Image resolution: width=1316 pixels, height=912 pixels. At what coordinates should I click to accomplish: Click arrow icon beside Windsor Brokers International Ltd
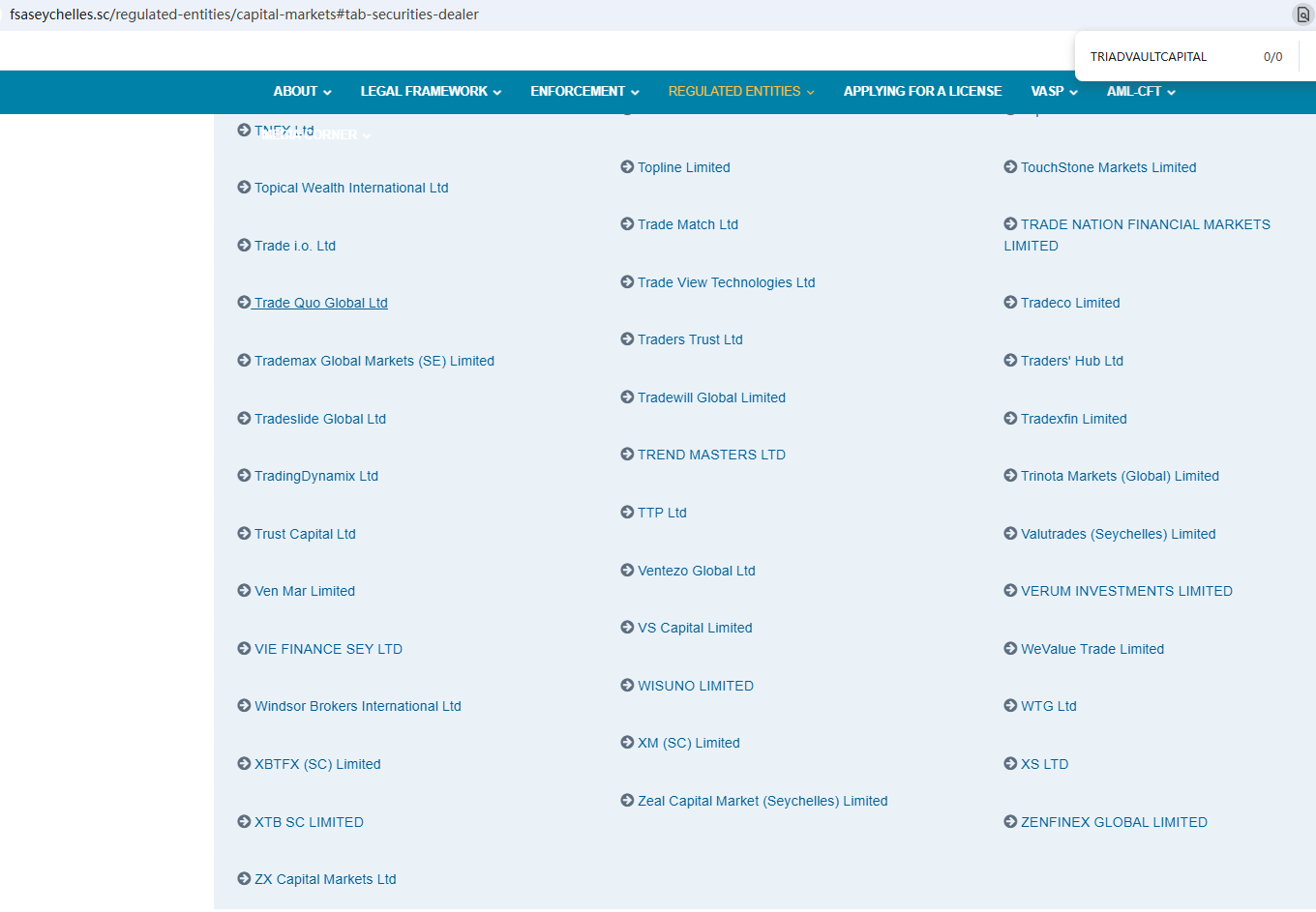244,706
